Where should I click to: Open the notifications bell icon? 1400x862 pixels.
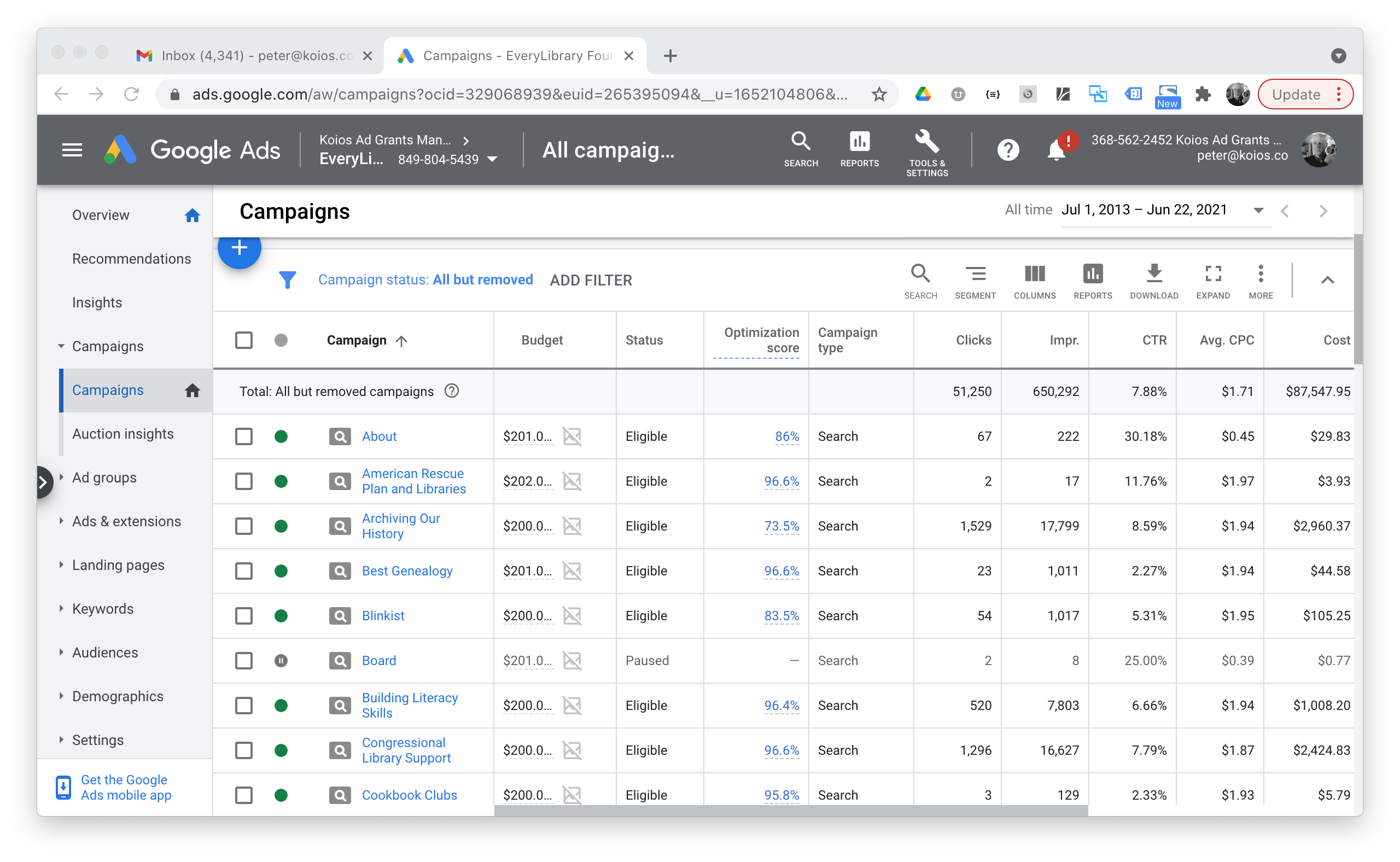pyautogui.click(x=1055, y=151)
